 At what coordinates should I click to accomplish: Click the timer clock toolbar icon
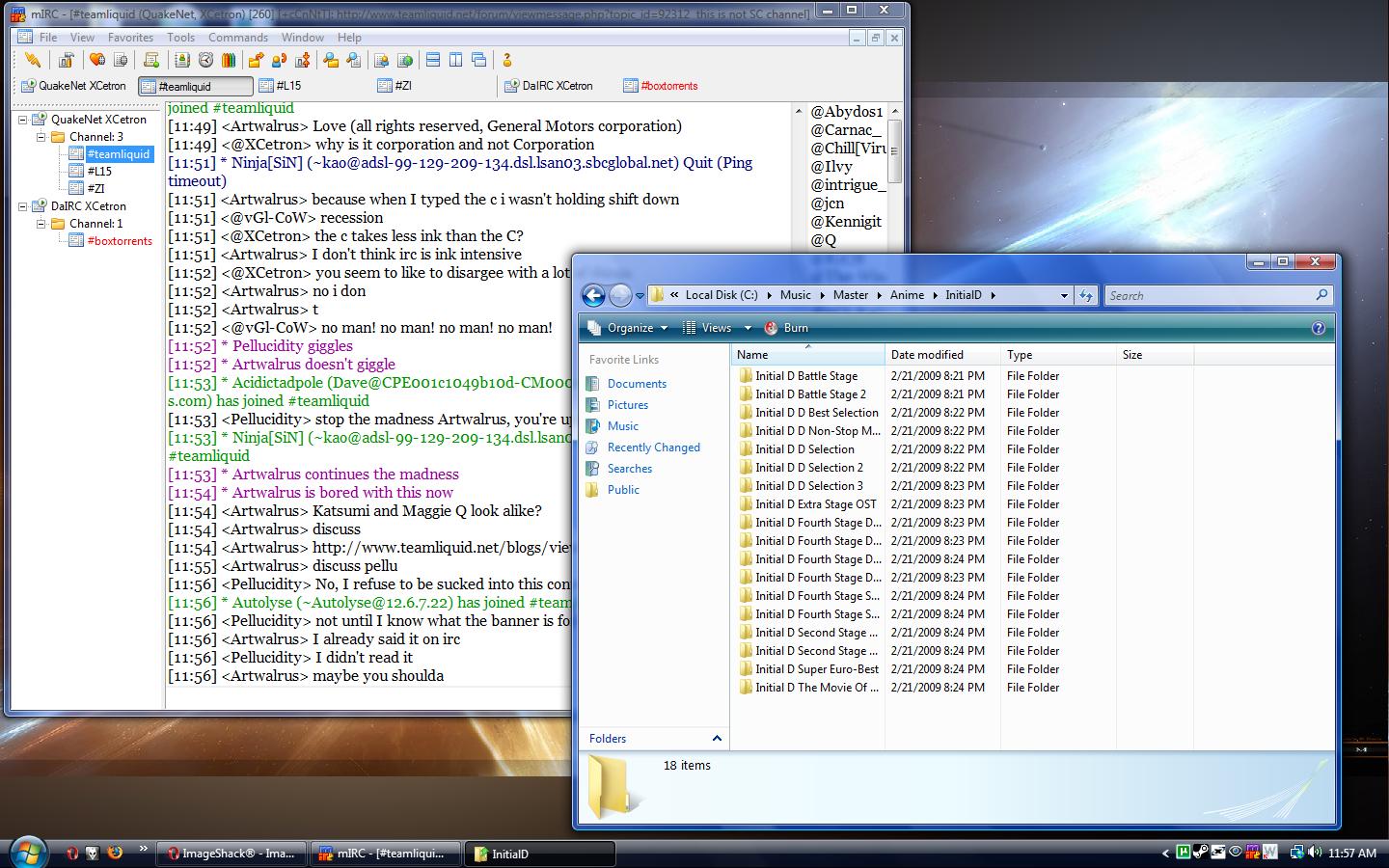(205, 61)
